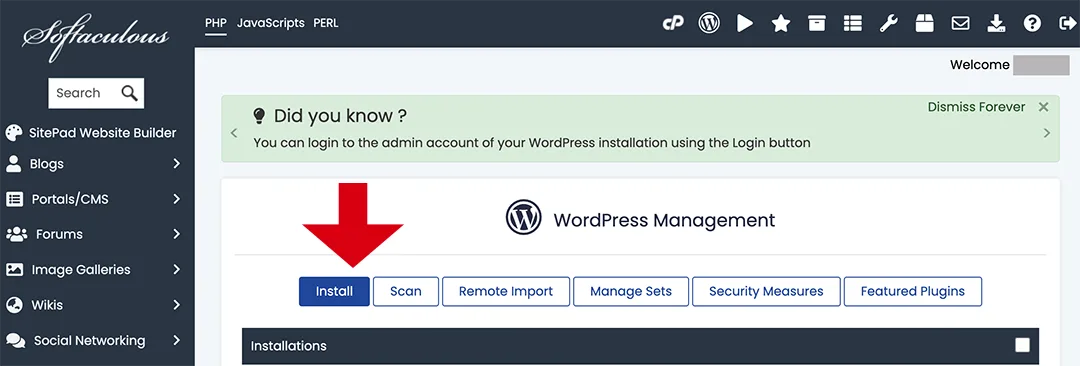Click Dismiss Forever link
Image resolution: width=1080 pixels, height=366 pixels.
976,107
